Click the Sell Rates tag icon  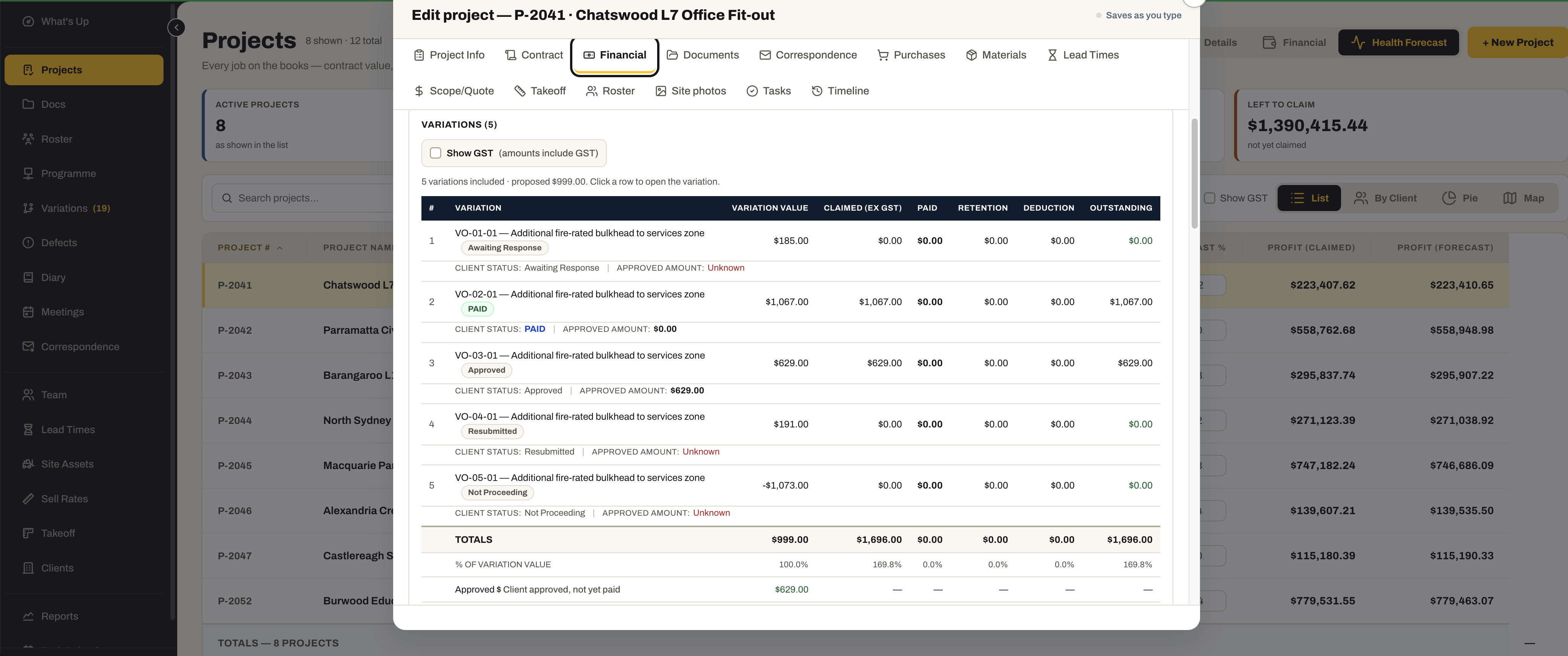click(x=28, y=499)
